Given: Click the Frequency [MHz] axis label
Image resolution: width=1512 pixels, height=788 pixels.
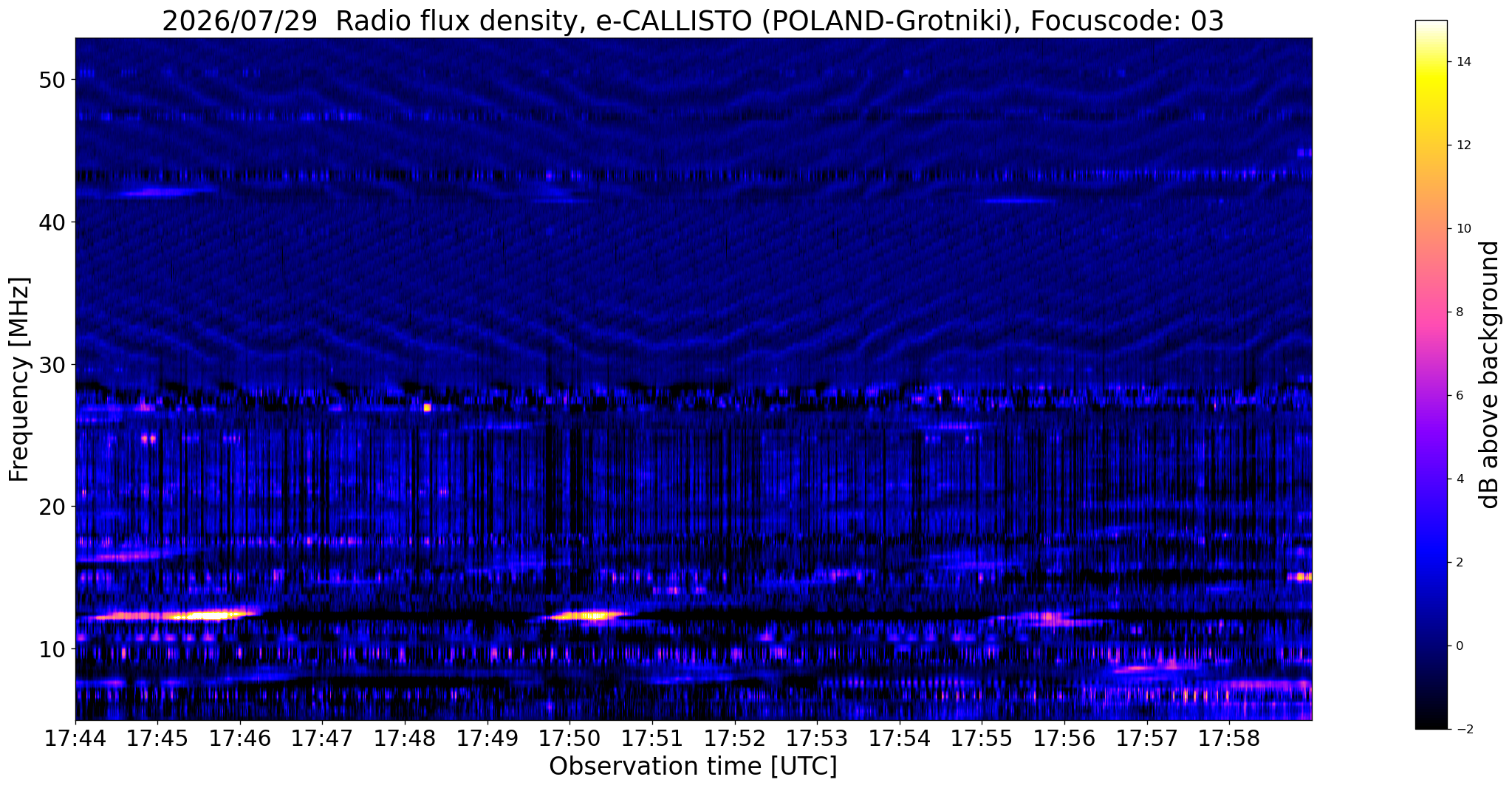Looking at the screenshot, I should pyautogui.click(x=19, y=380).
